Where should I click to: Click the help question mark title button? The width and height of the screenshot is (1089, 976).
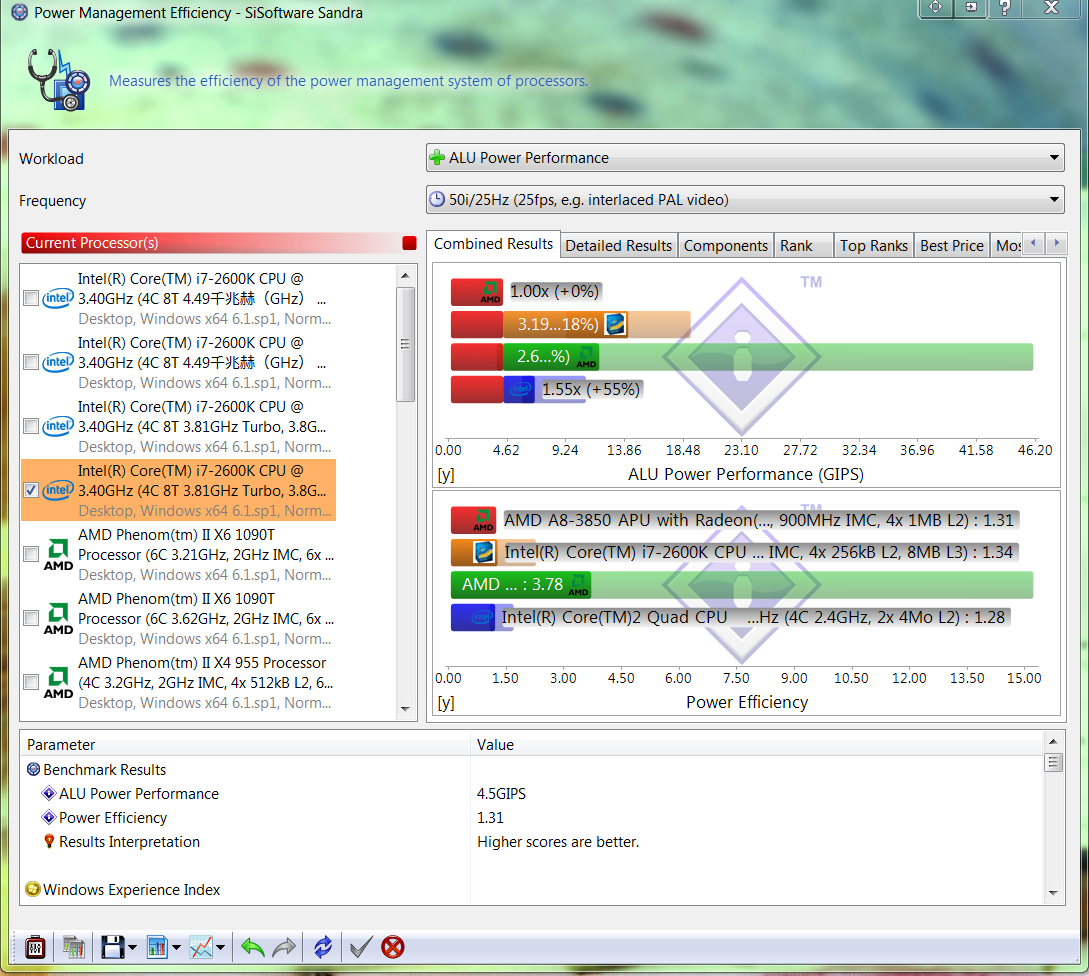1004,8
